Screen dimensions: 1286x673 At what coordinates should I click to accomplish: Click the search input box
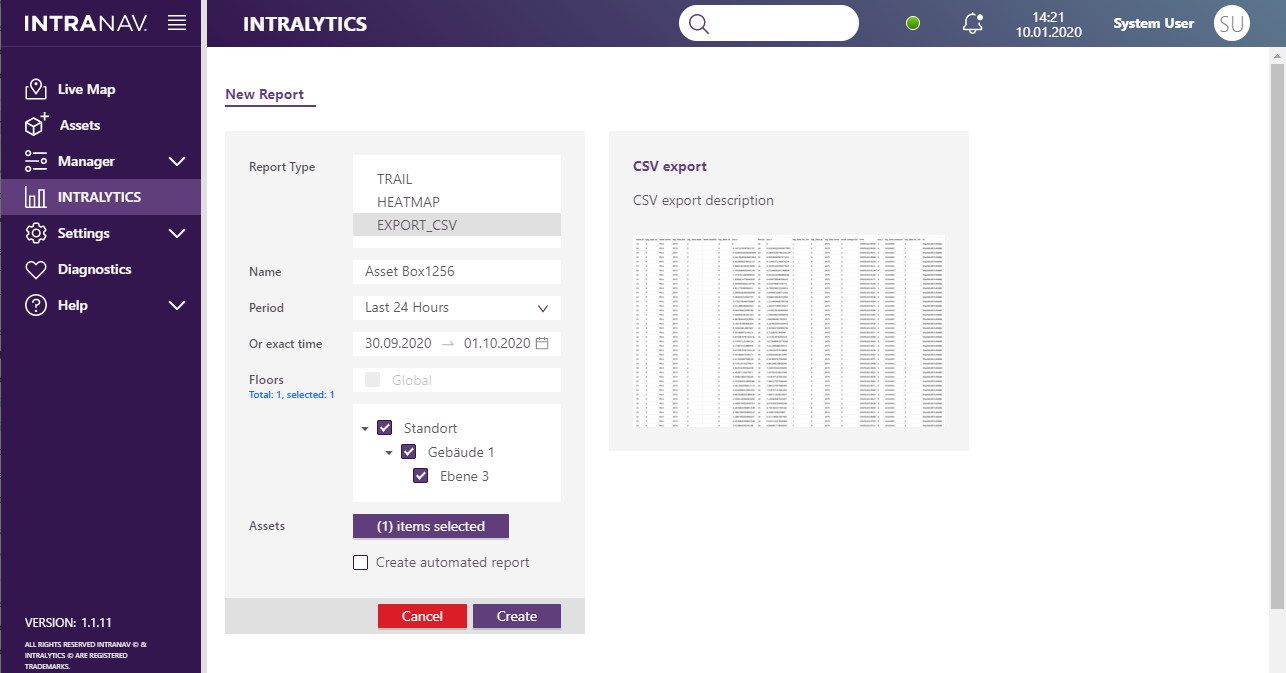click(769, 24)
